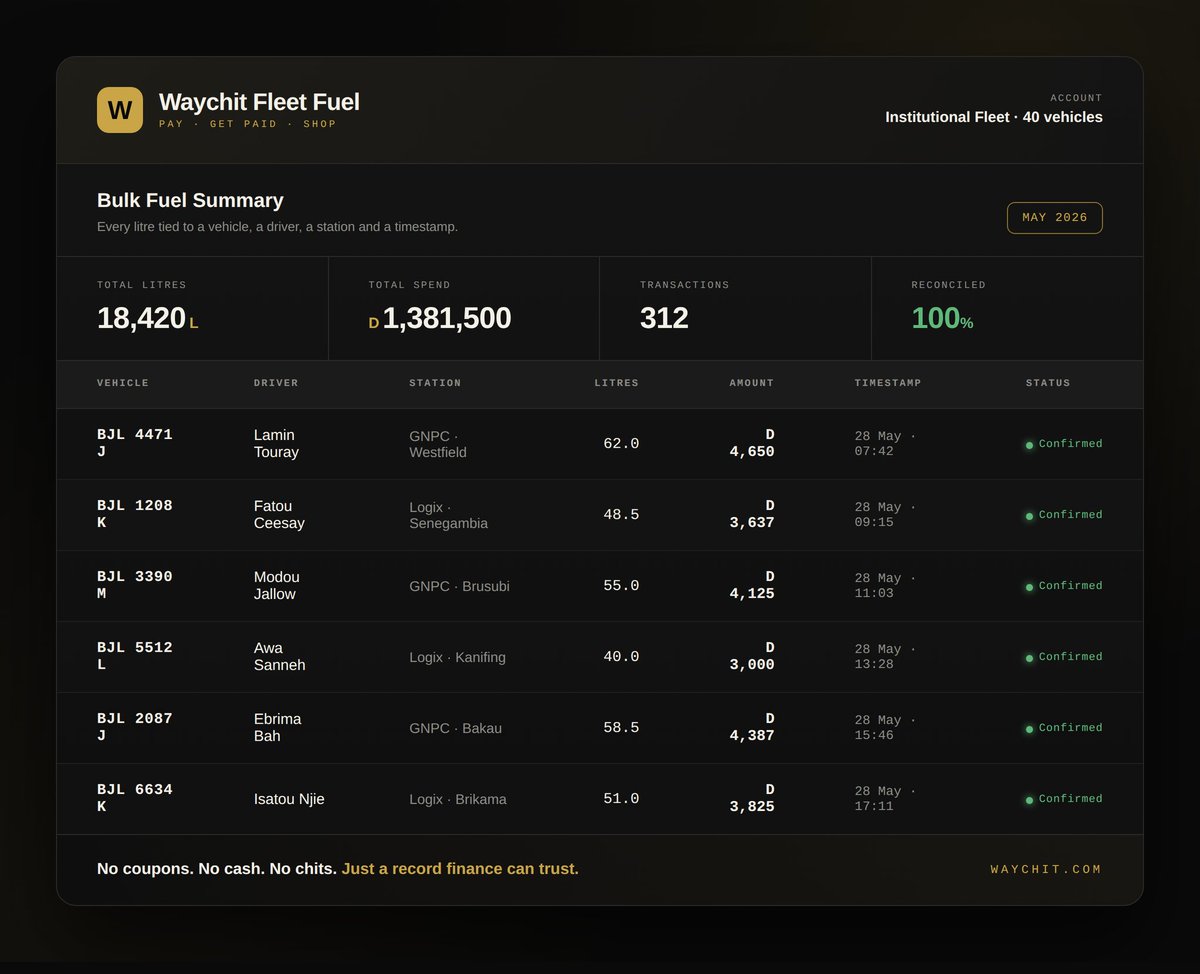Click timestamp 28 May · 07:42
Viewport: 1200px width, 974px height.
pyautogui.click(x=885, y=443)
